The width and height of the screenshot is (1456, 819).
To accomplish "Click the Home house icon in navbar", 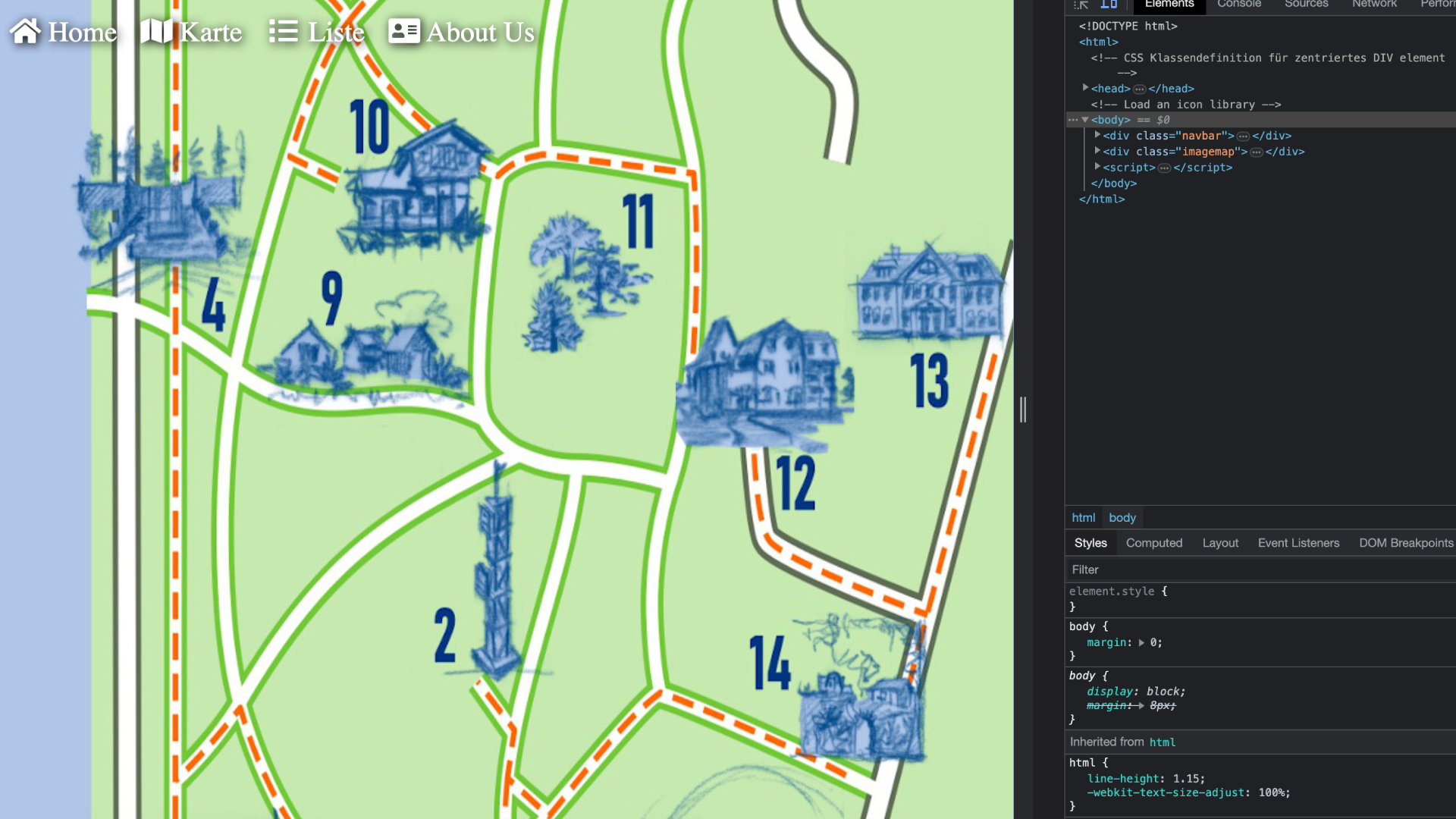I will [x=25, y=31].
